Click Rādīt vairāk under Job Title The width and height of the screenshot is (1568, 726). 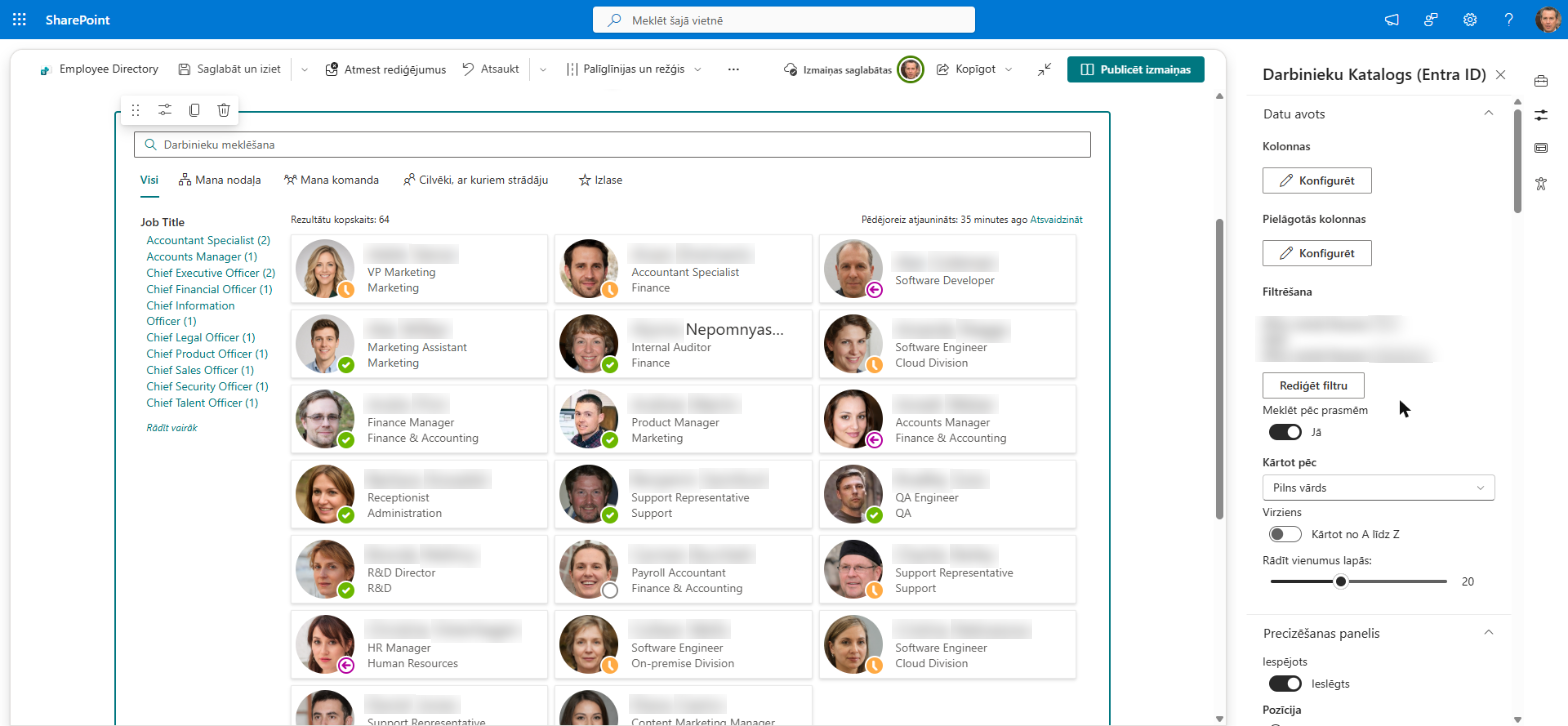[x=172, y=427]
